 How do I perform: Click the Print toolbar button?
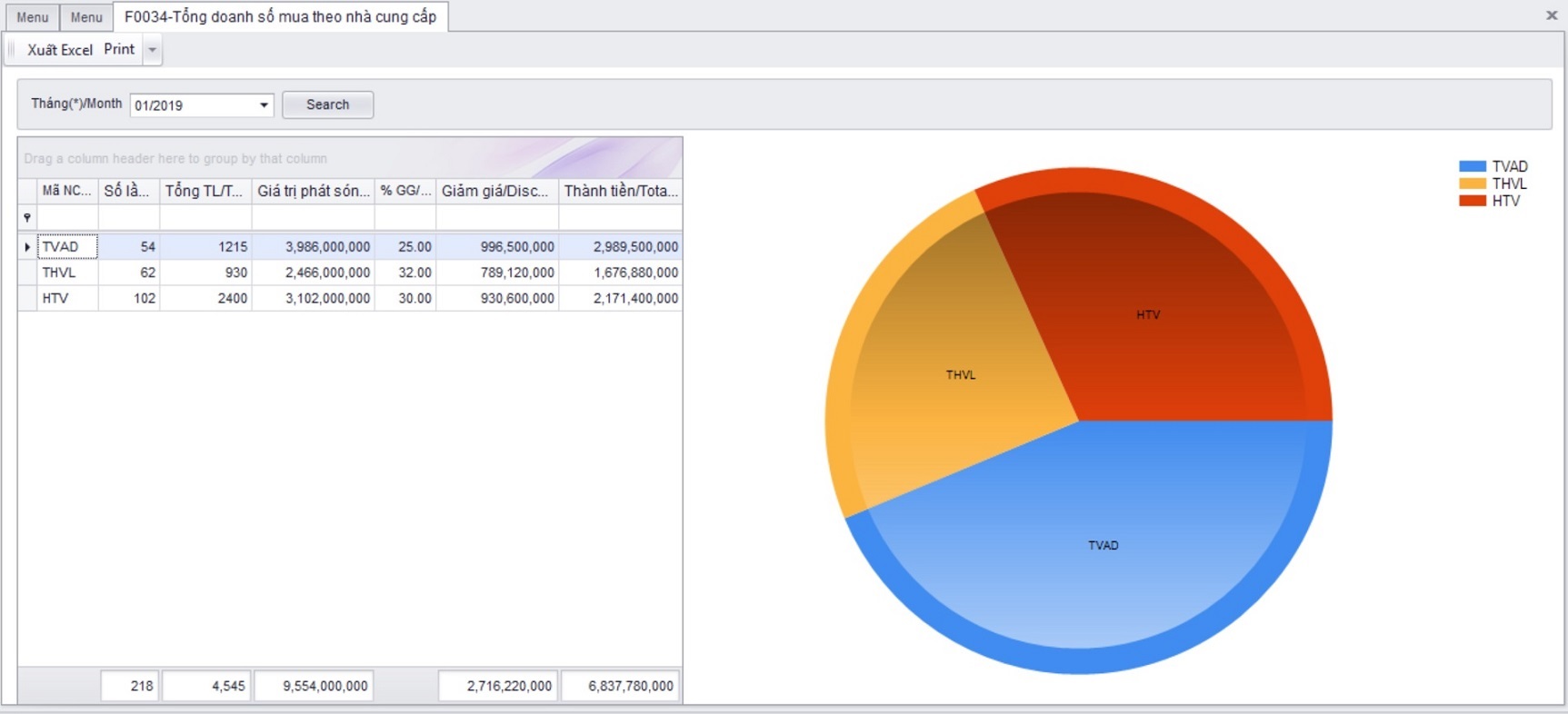point(119,49)
